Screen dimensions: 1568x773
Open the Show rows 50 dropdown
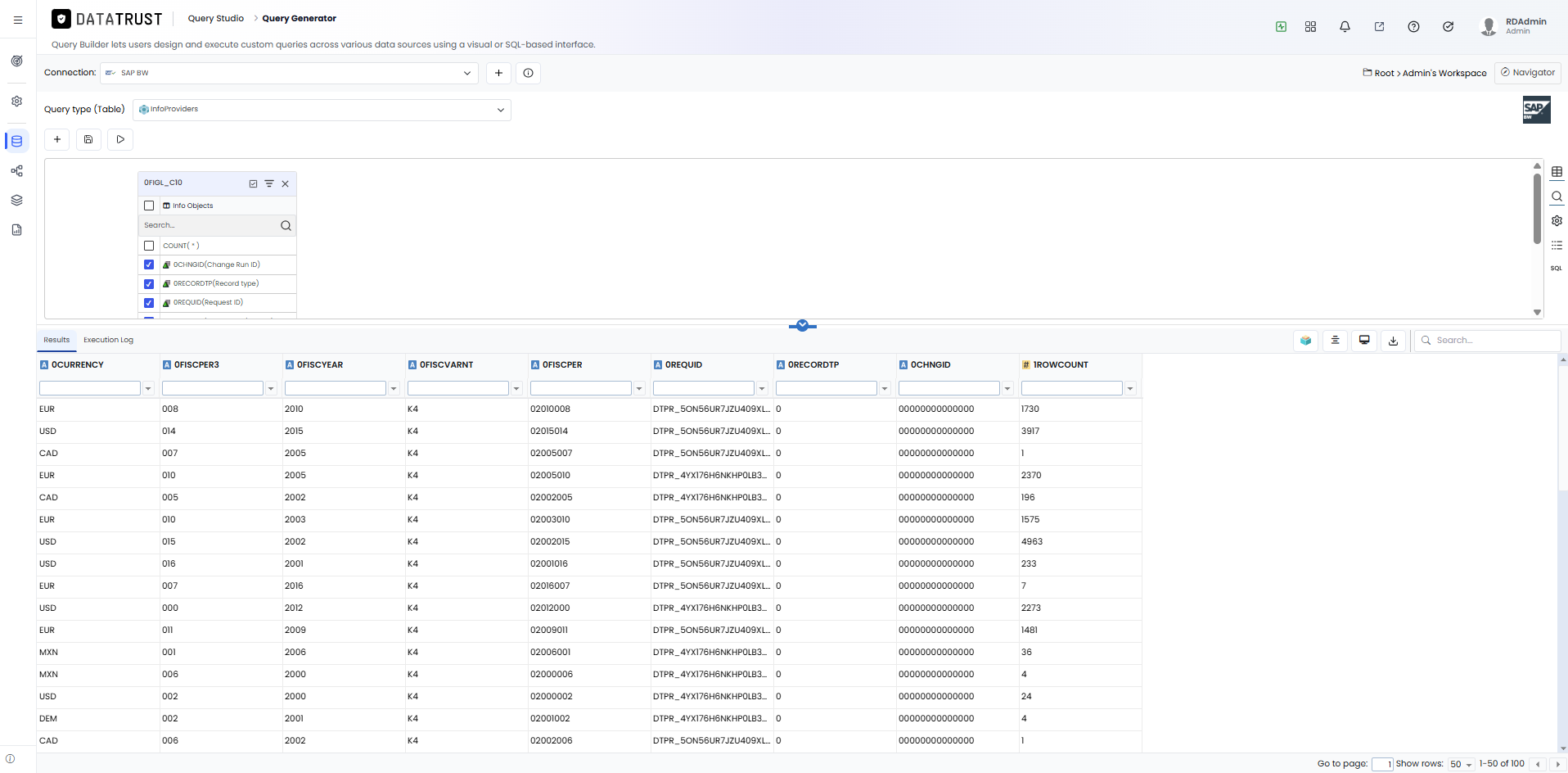tap(1461, 764)
